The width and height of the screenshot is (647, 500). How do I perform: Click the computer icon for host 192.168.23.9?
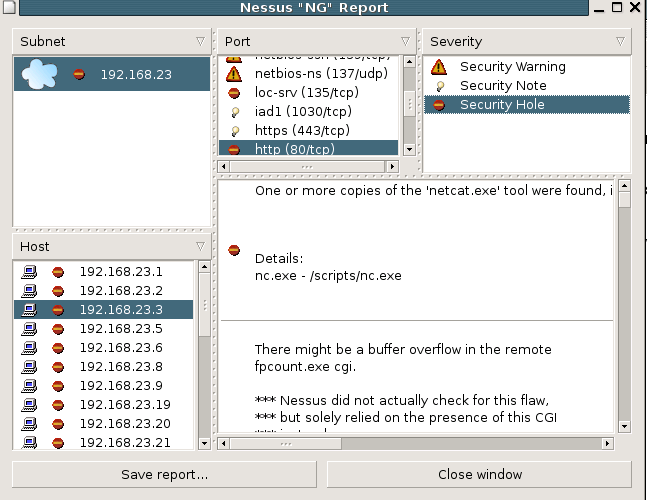[29, 386]
